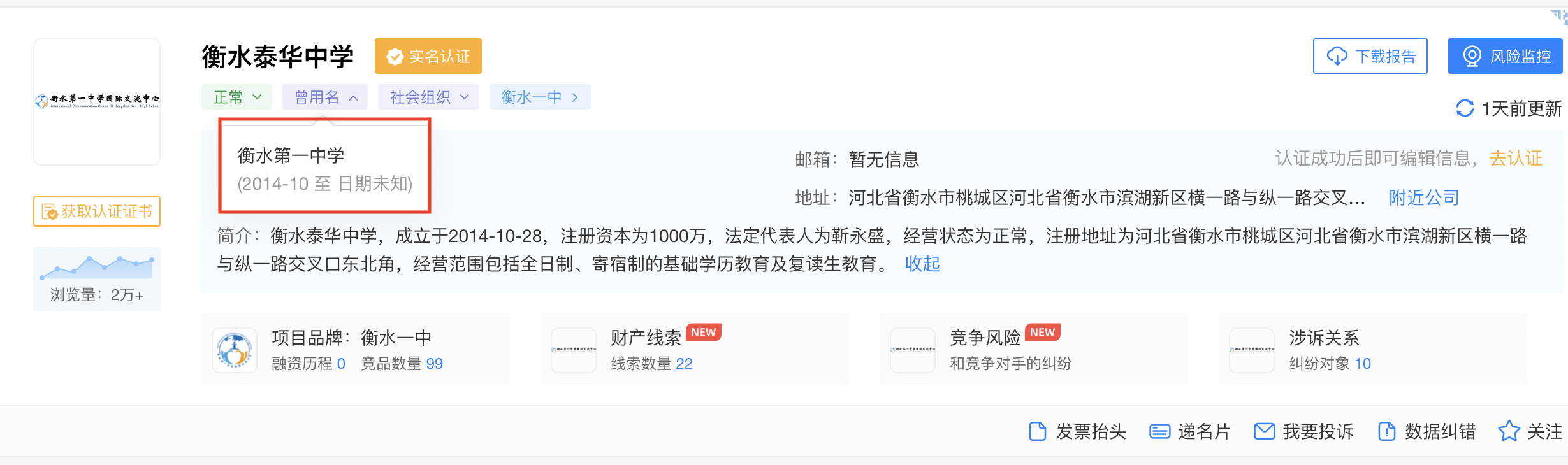This screenshot has height=465, width=1568.
Task: Click the refresh icon beside 1天前更新
Action: pos(1465,108)
